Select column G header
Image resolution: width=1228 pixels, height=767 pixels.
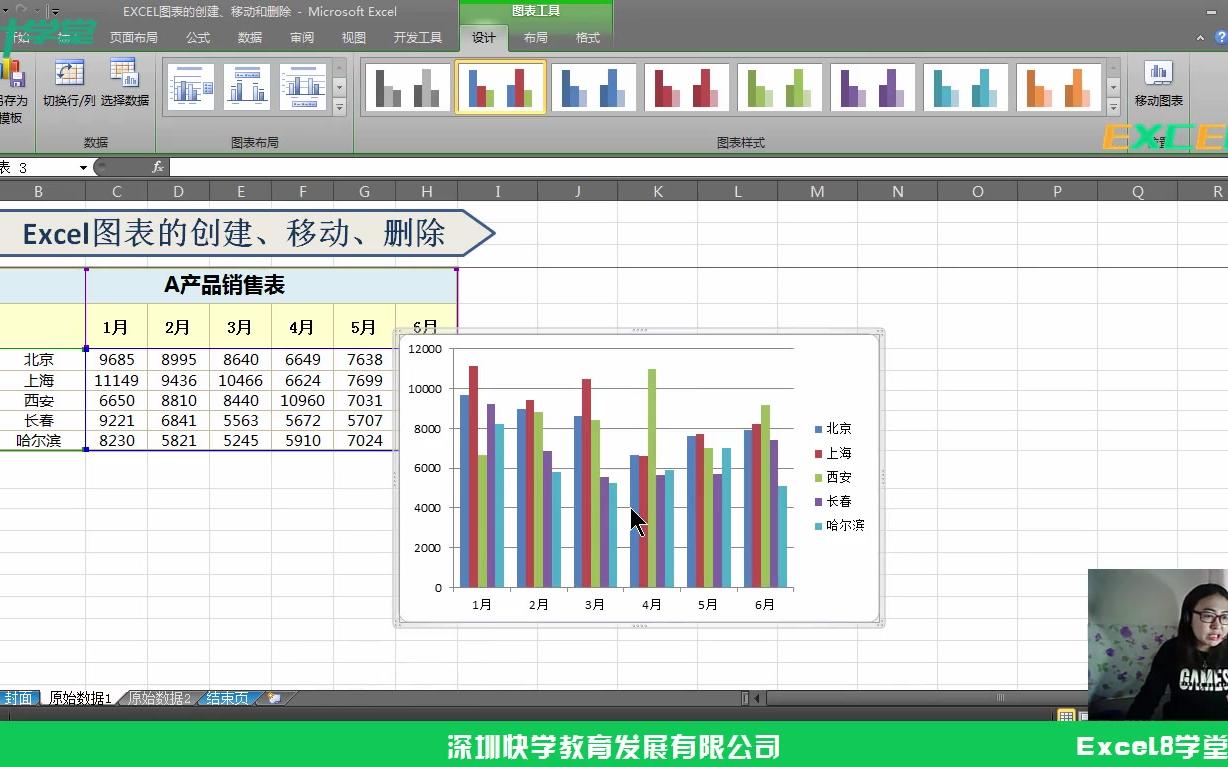click(x=364, y=189)
